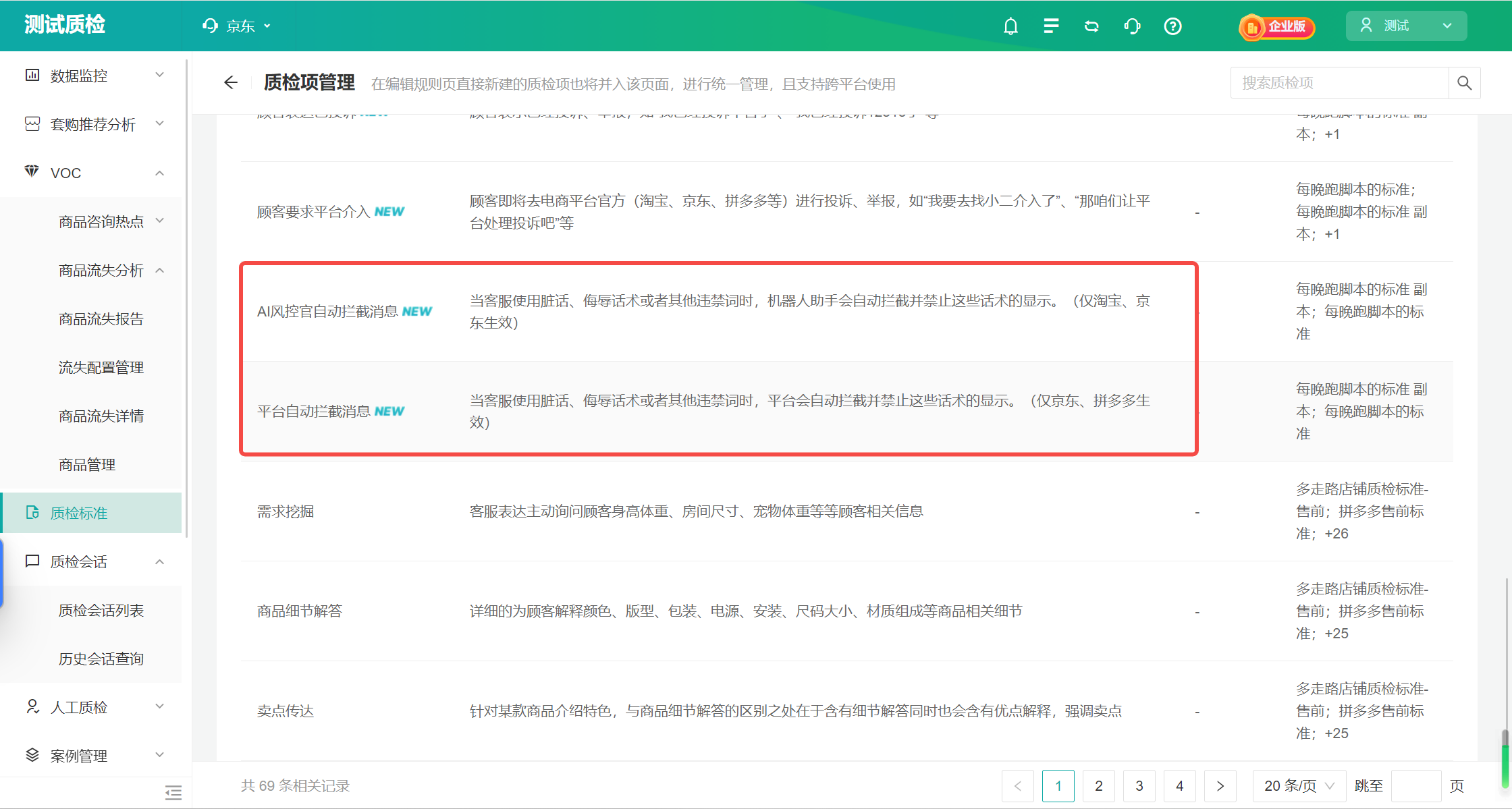Expand the 套购推荐分析 menu chevron
1512x809 pixels.
click(x=160, y=123)
